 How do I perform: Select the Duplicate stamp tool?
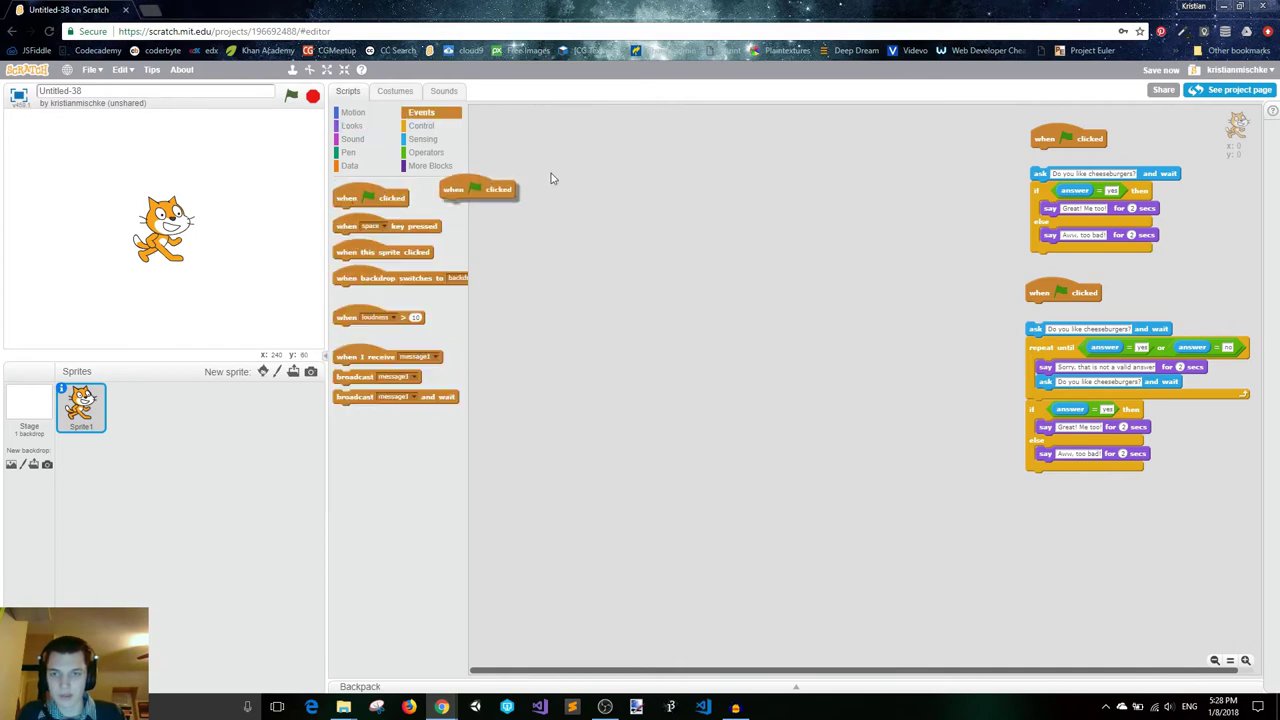click(293, 70)
